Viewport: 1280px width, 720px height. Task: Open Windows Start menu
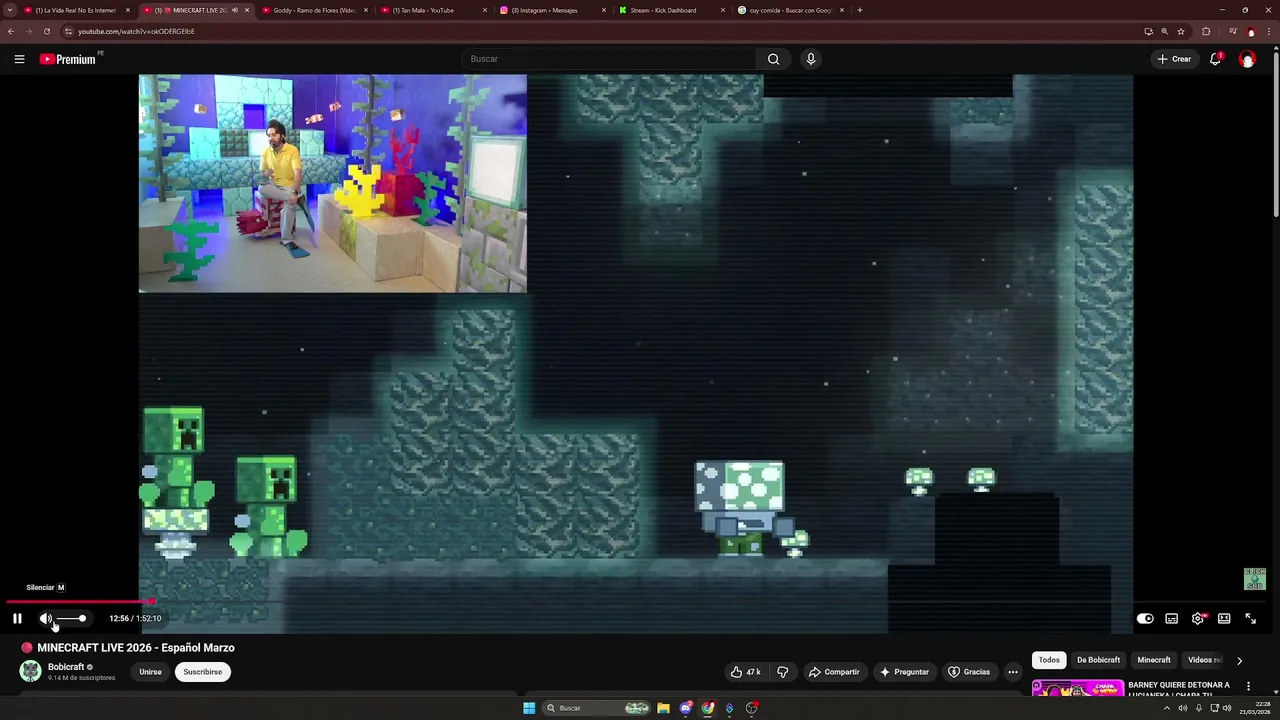529,708
